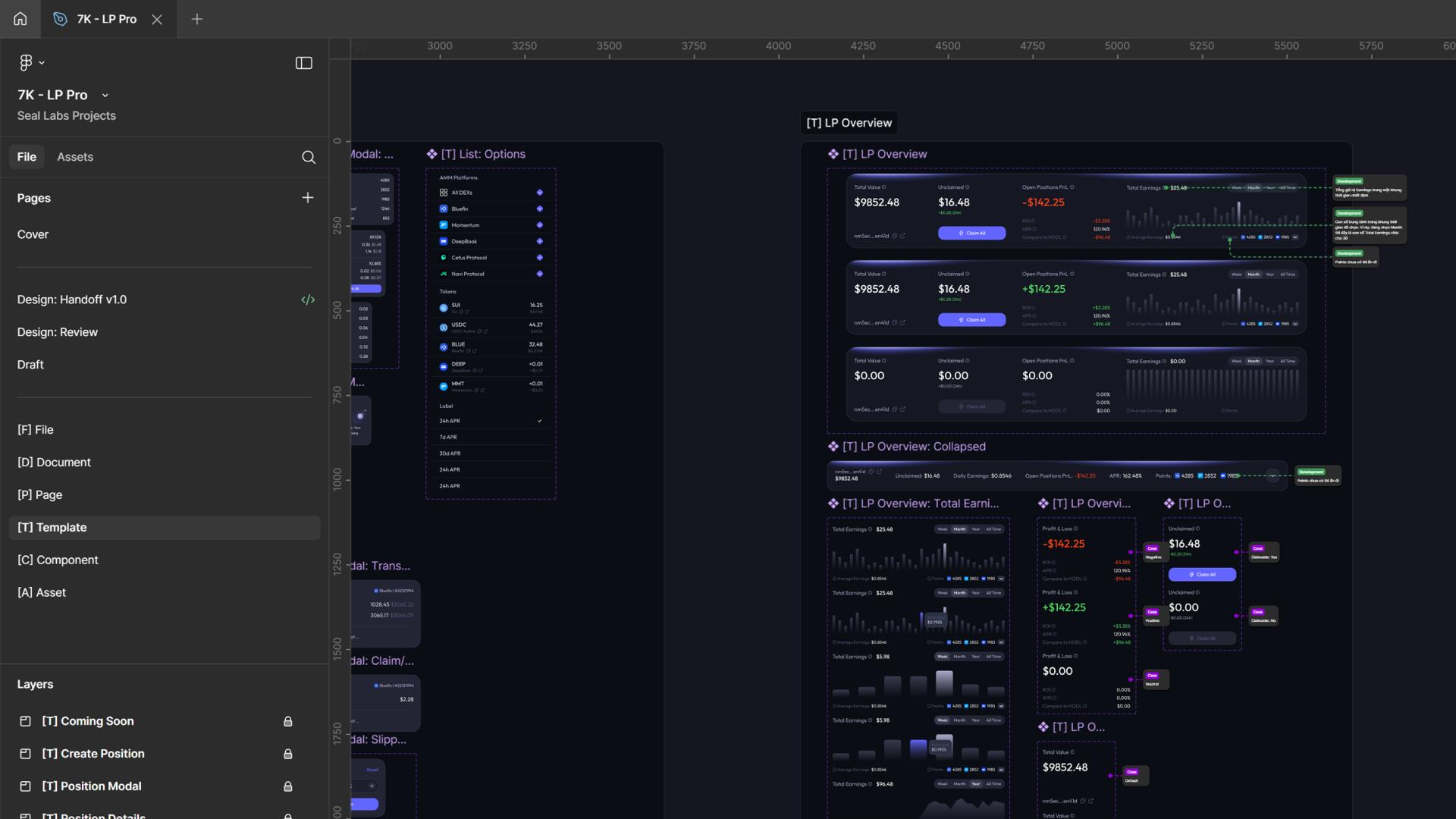Open the 7K - LP Pro file name dropdown
This screenshot has height=819, width=1456.
pos(105,95)
